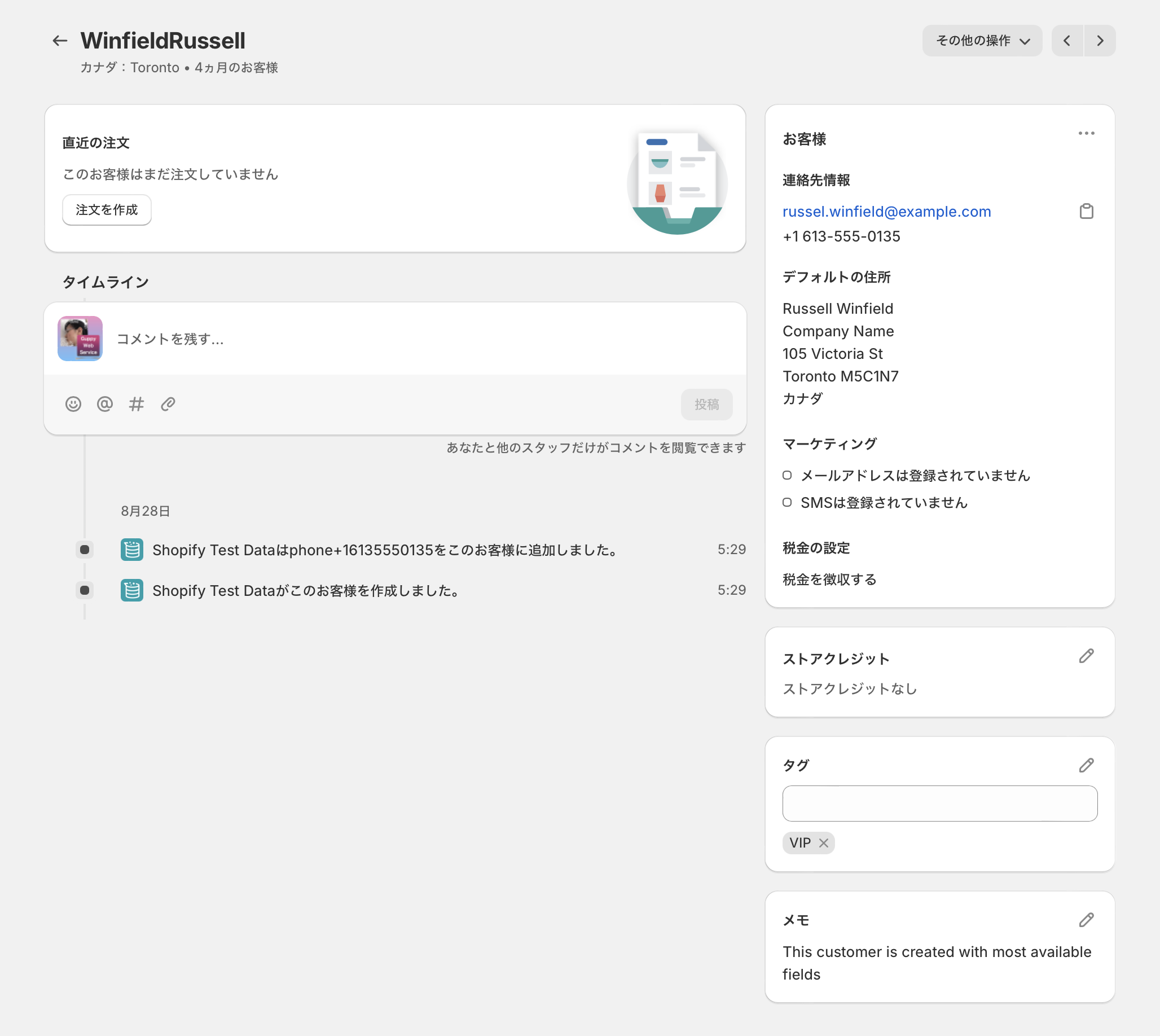Go to the next customer with right chevron
1160x1036 pixels.
pyautogui.click(x=1100, y=41)
